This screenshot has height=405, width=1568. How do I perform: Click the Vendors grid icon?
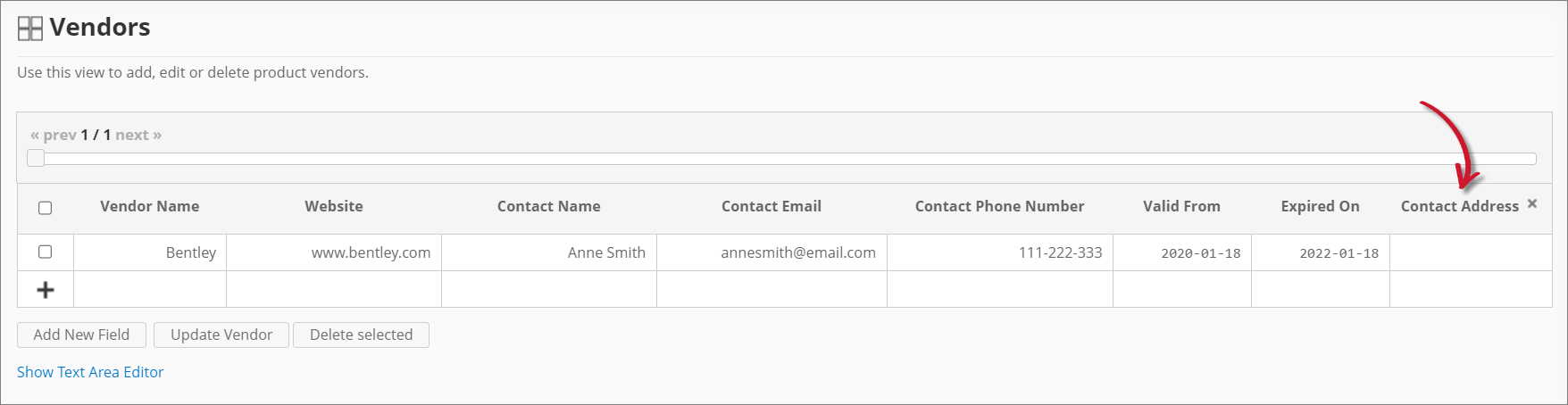point(30,29)
